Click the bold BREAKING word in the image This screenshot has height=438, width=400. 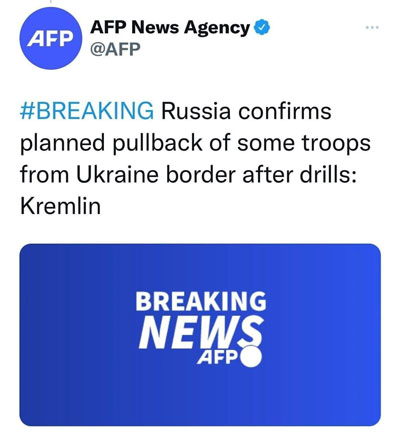point(201,301)
